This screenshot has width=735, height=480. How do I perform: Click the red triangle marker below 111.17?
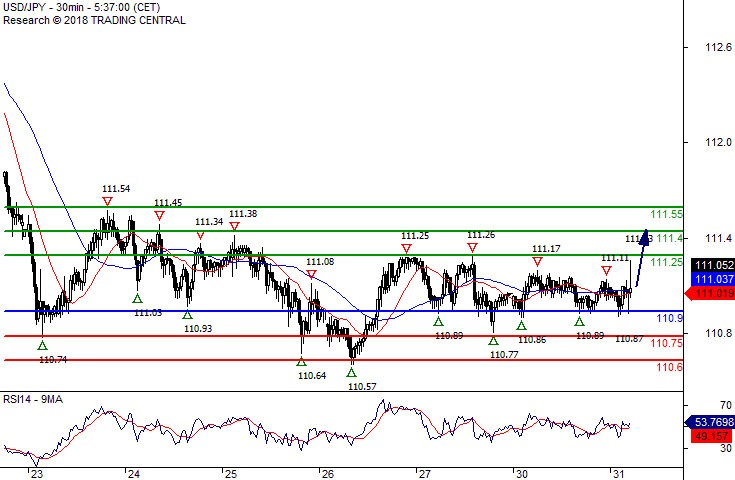pos(538,262)
